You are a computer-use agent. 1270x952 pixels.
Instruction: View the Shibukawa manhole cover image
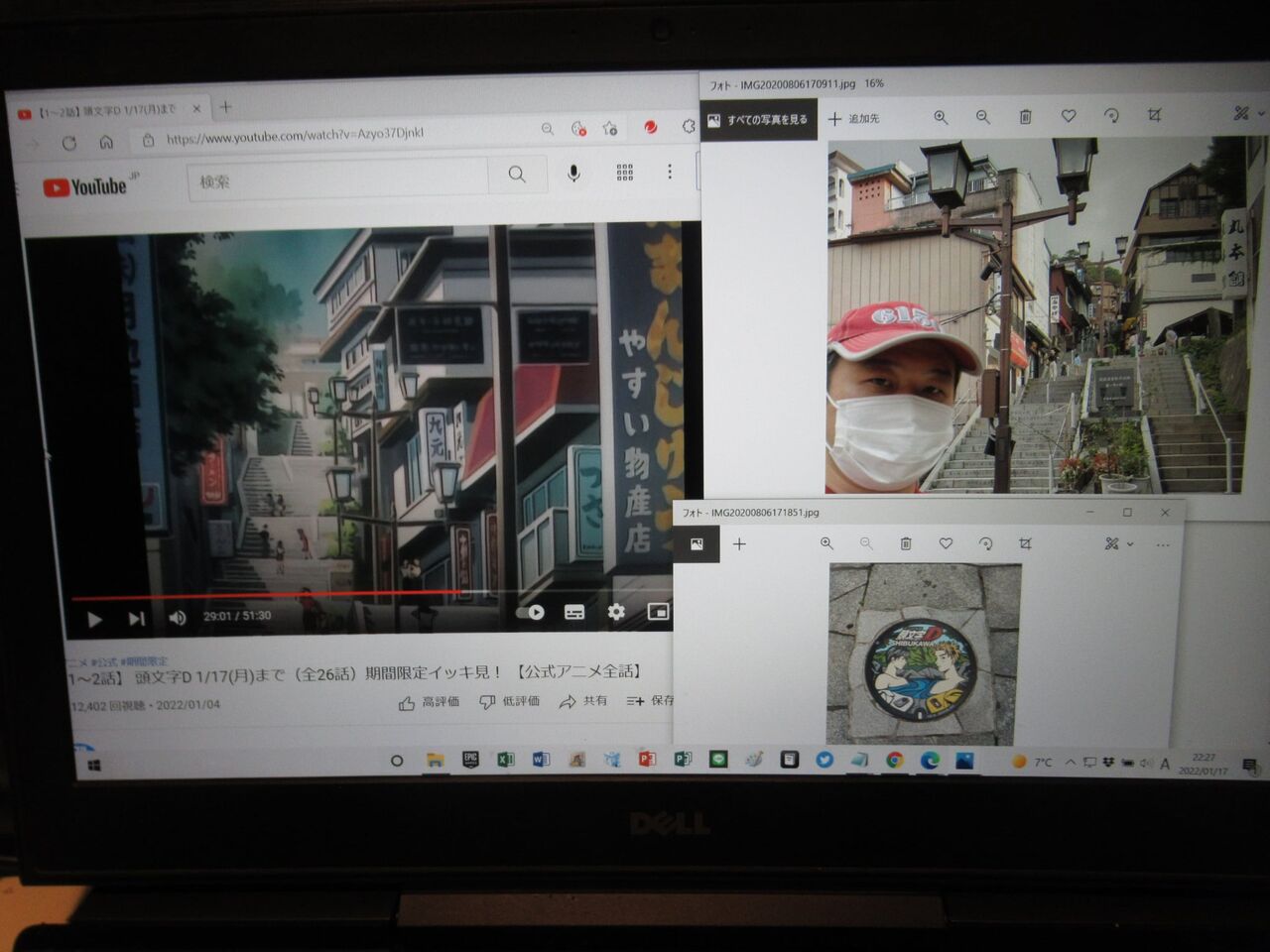point(924,654)
